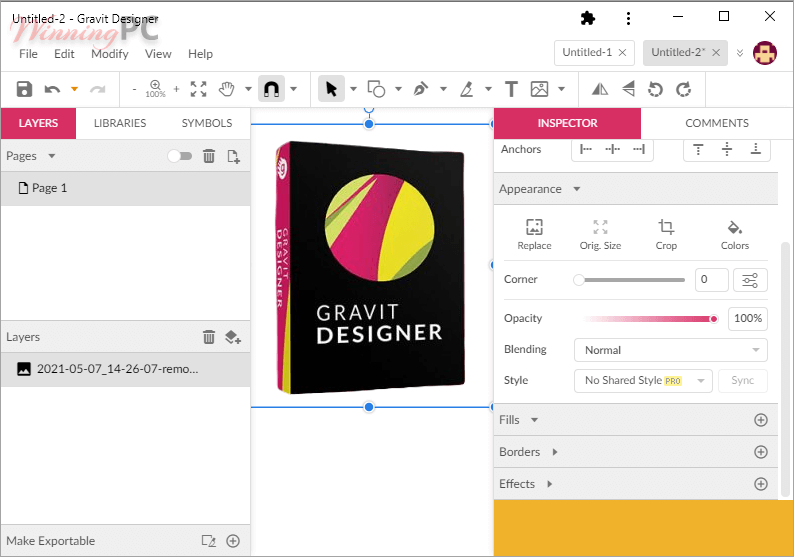Open the Pan tool dropdown arrow
Image resolution: width=794 pixels, height=557 pixels.
click(x=248, y=90)
